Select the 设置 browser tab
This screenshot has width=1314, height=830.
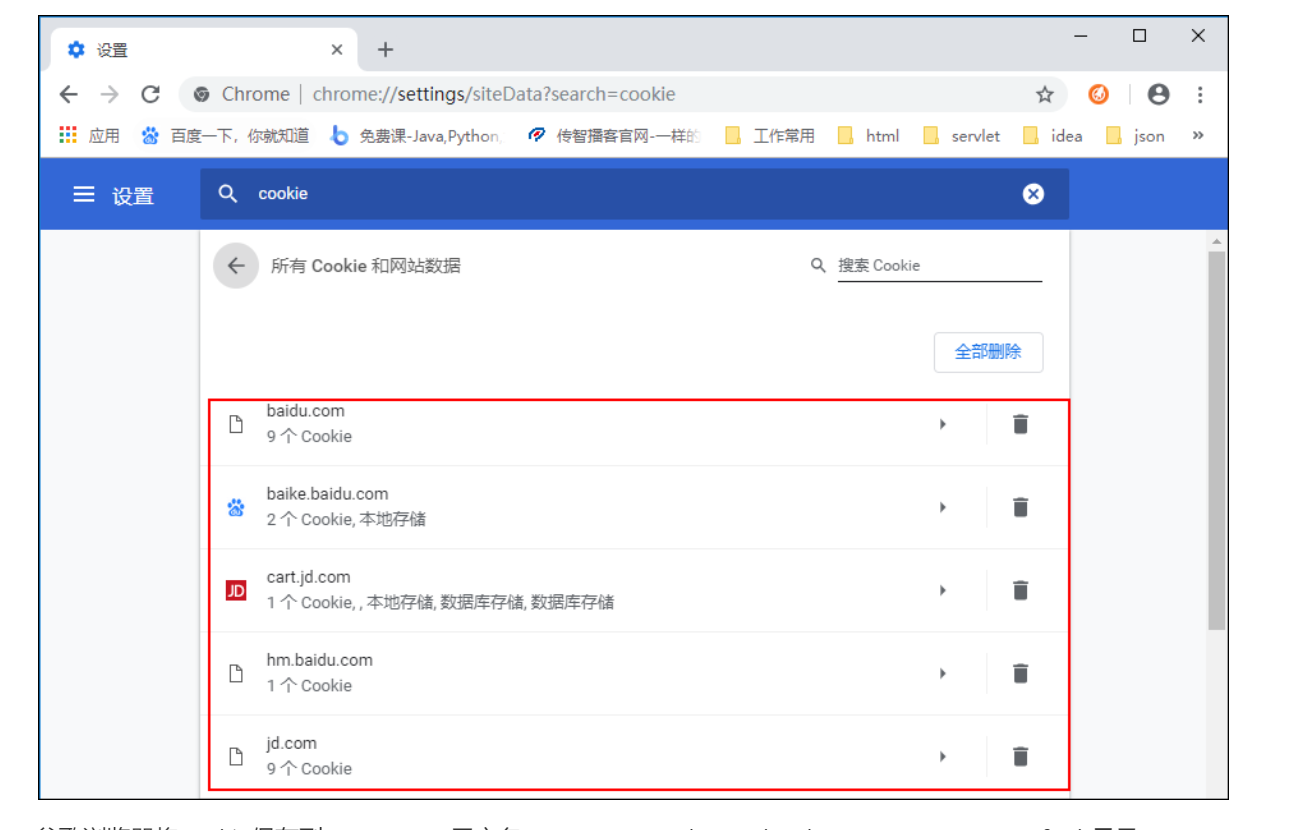[205, 49]
